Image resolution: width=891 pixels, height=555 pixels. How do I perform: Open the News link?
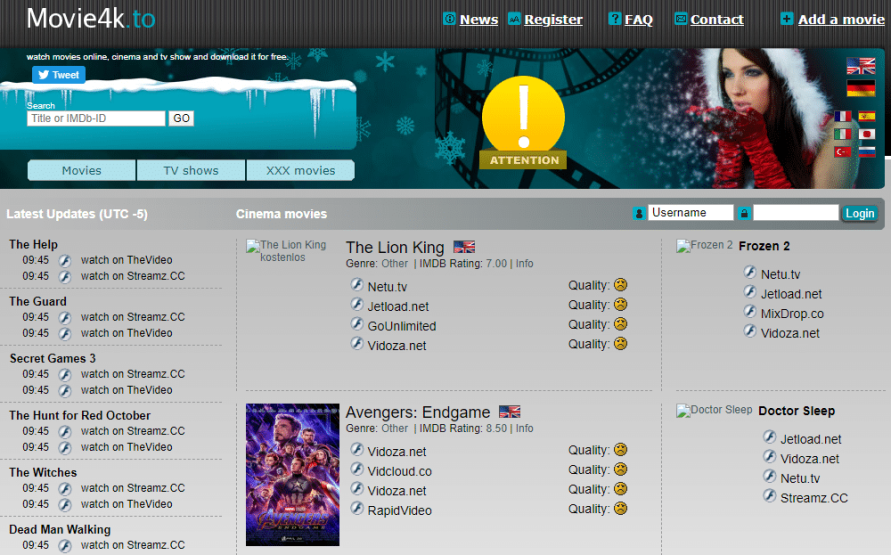(x=478, y=19)
